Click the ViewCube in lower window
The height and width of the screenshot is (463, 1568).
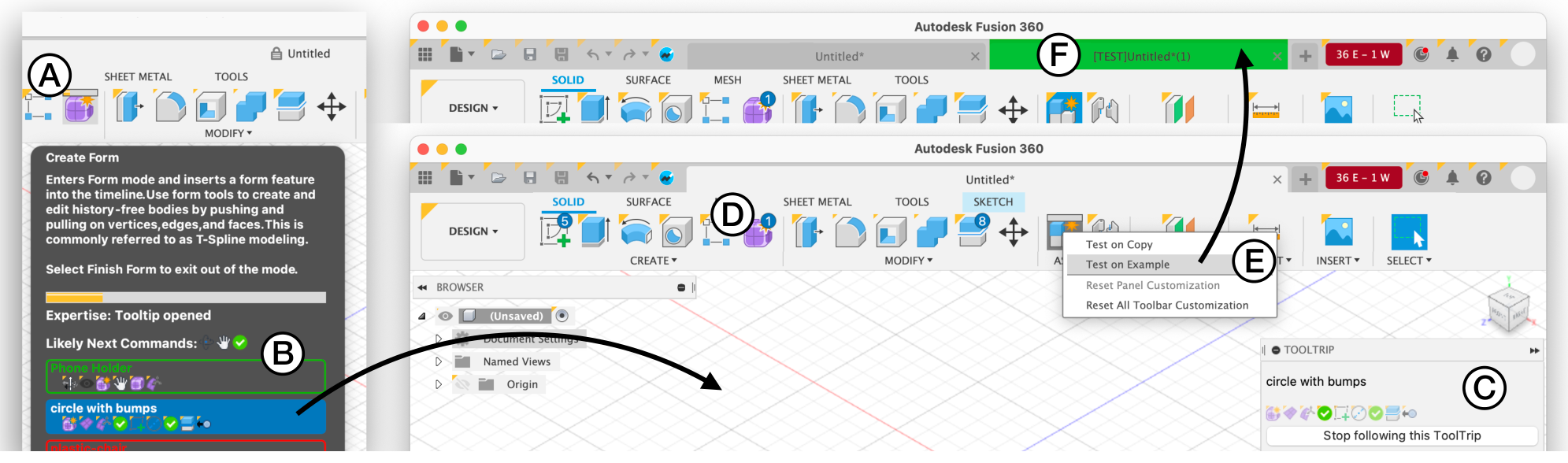pyautogui.click(x=1508, y=308)
